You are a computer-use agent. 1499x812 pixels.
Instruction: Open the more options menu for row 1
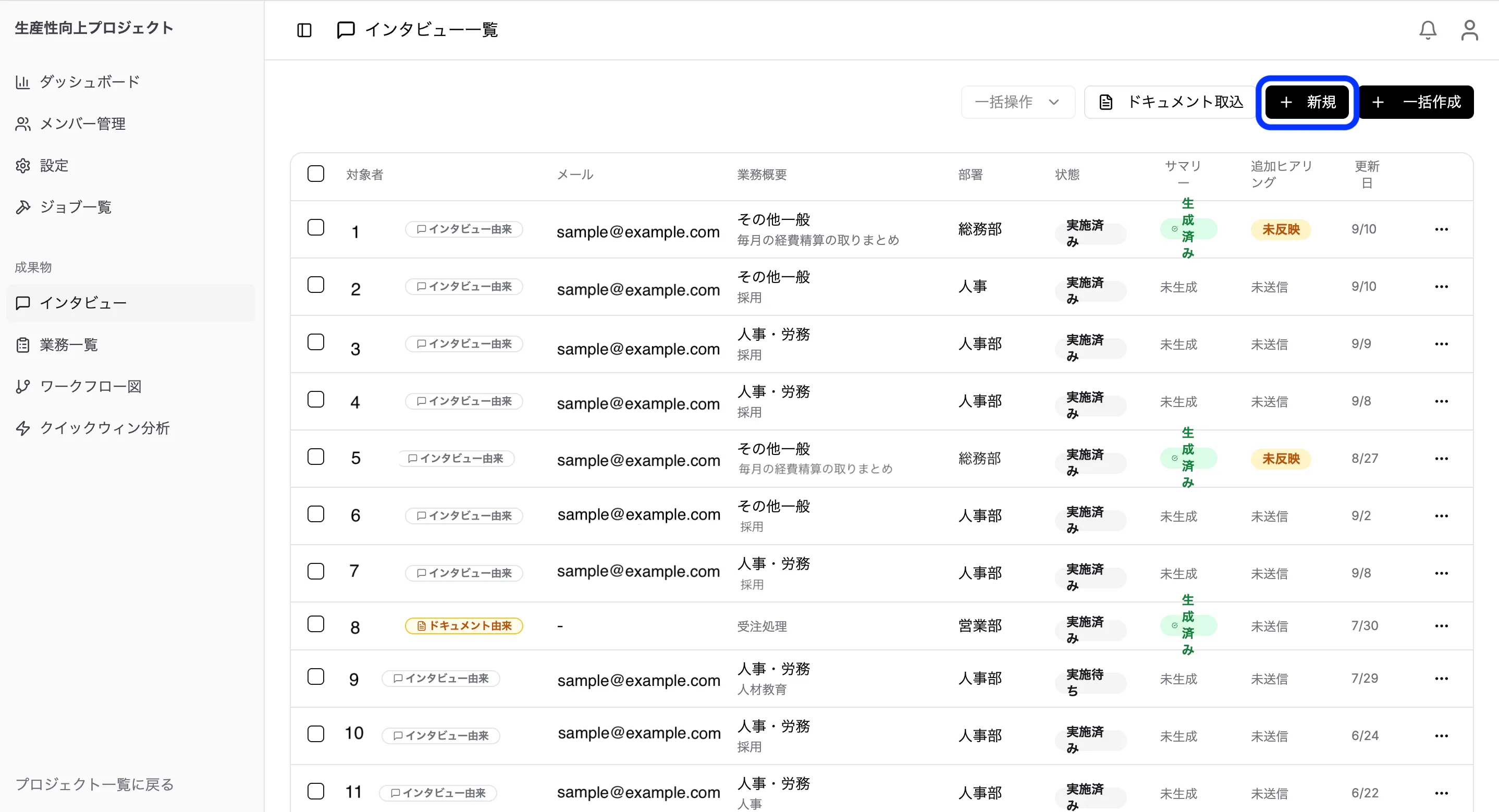[1441, 229]
